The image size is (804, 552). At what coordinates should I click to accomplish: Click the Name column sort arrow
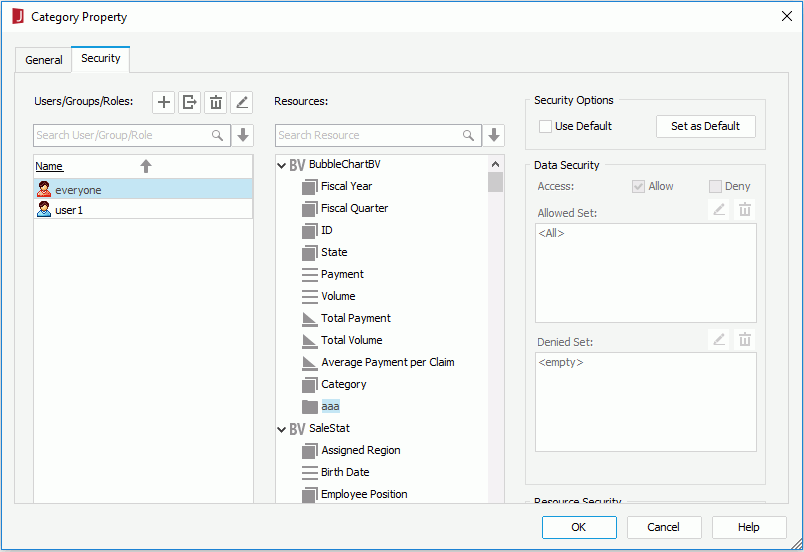[146, 166]
